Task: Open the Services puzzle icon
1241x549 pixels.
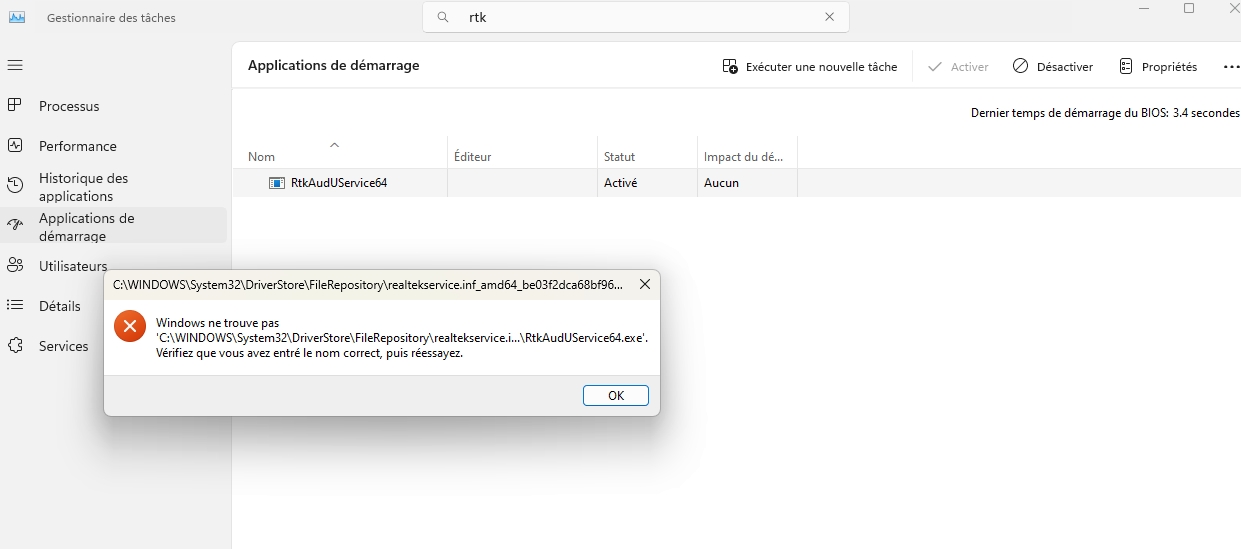Action: click(15, 345)
